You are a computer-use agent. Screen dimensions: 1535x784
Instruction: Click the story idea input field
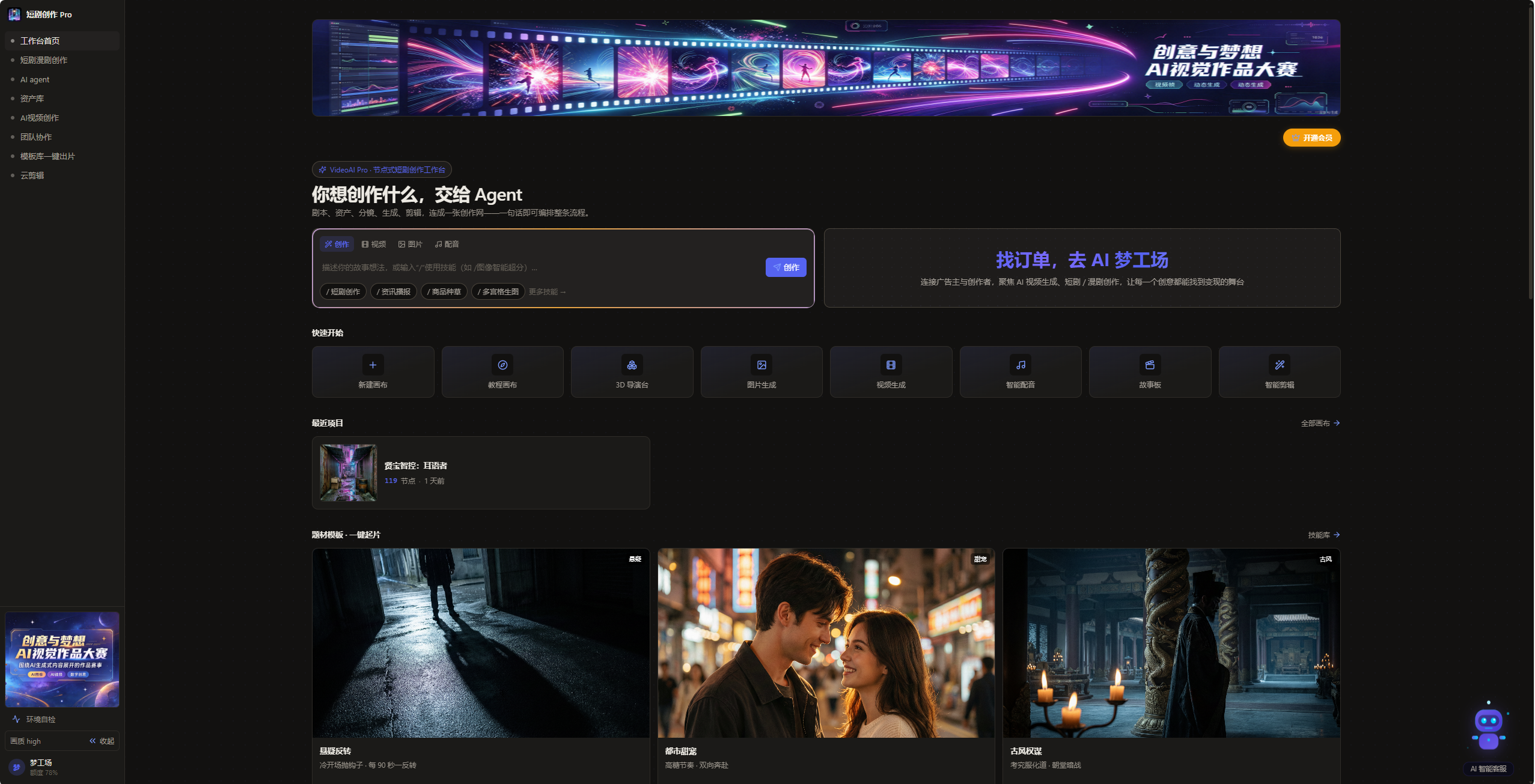pos(539,267)
